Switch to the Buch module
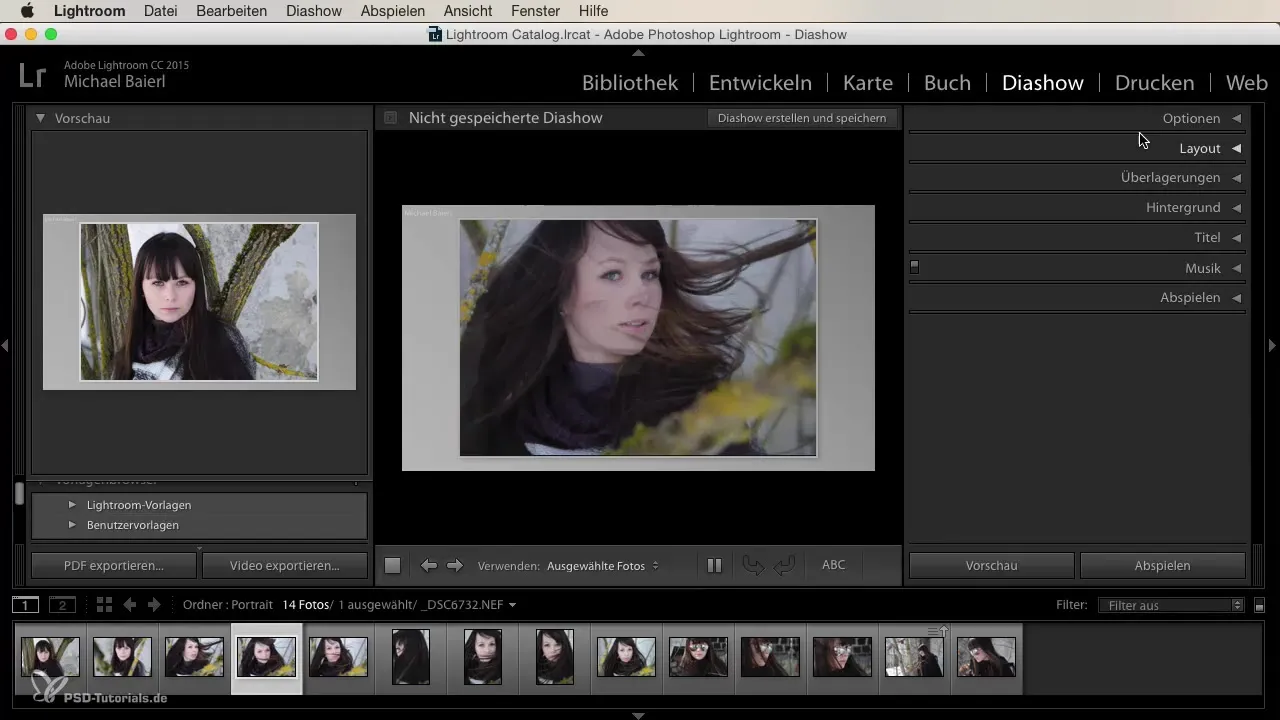 [947, 83]
